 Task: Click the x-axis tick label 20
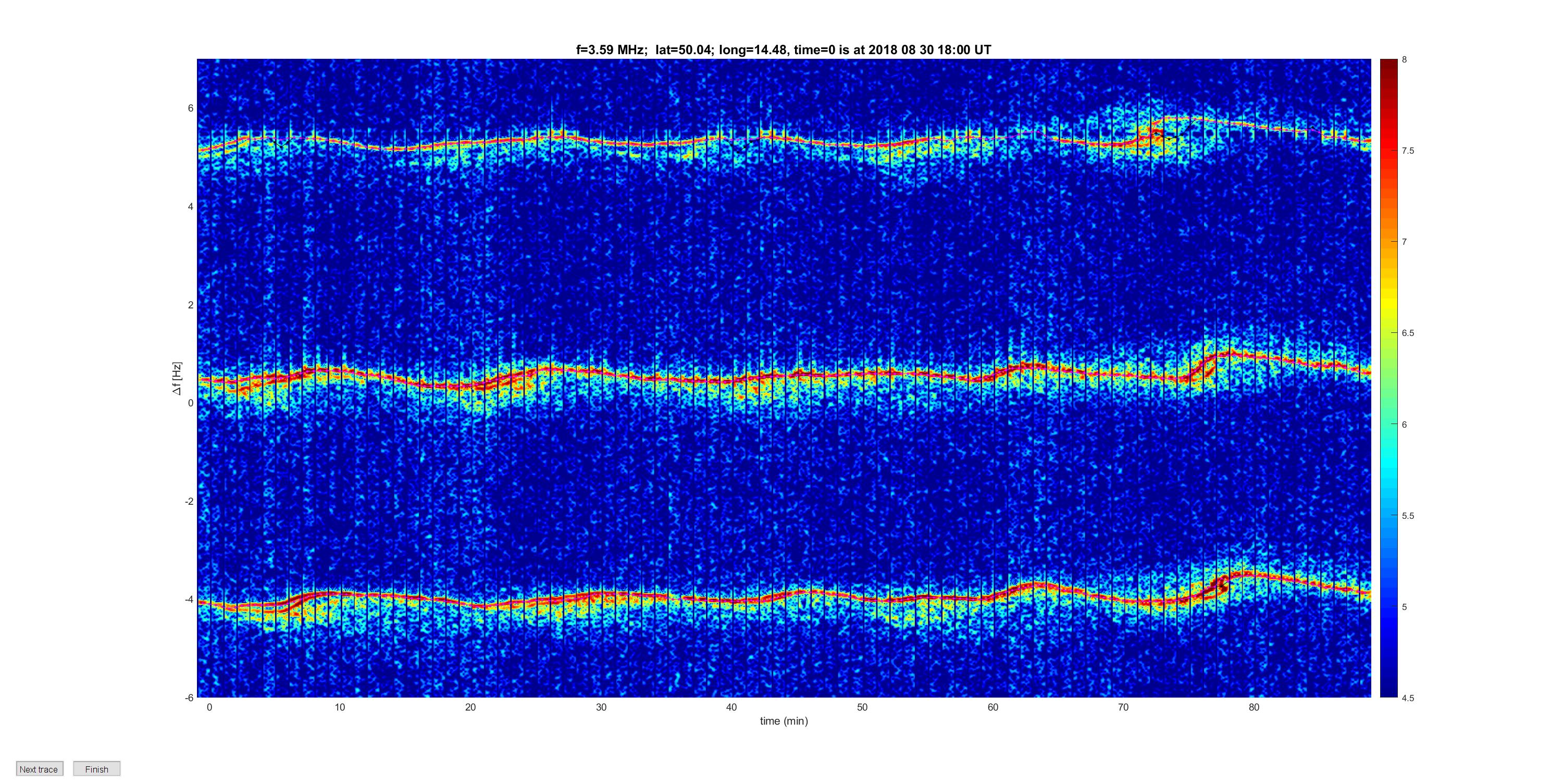point(470,707)
